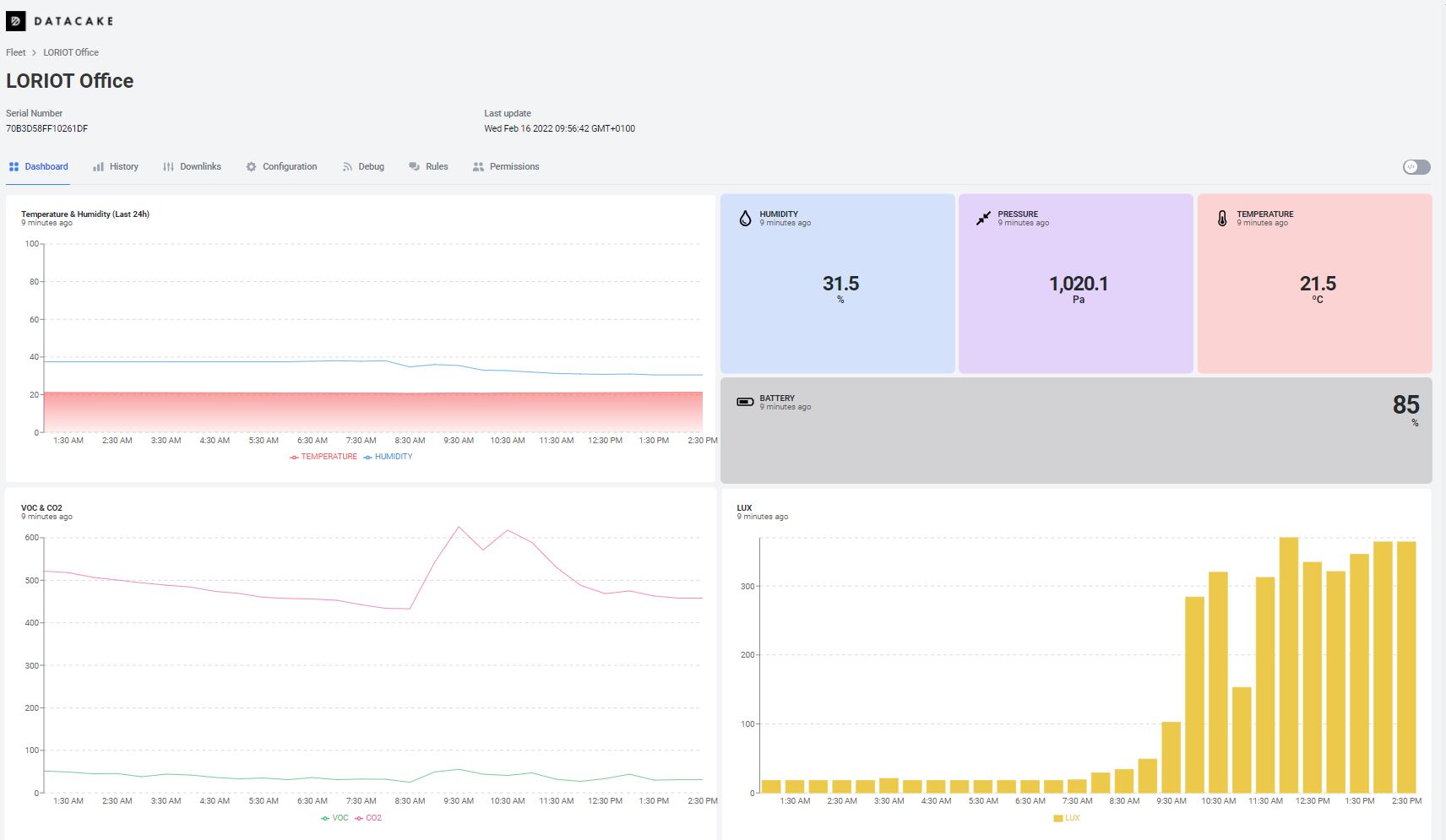The height and width of the screenshot is (840, 1446).
Task: Switch to the Rules tab
Action: [x=428, y=166]
